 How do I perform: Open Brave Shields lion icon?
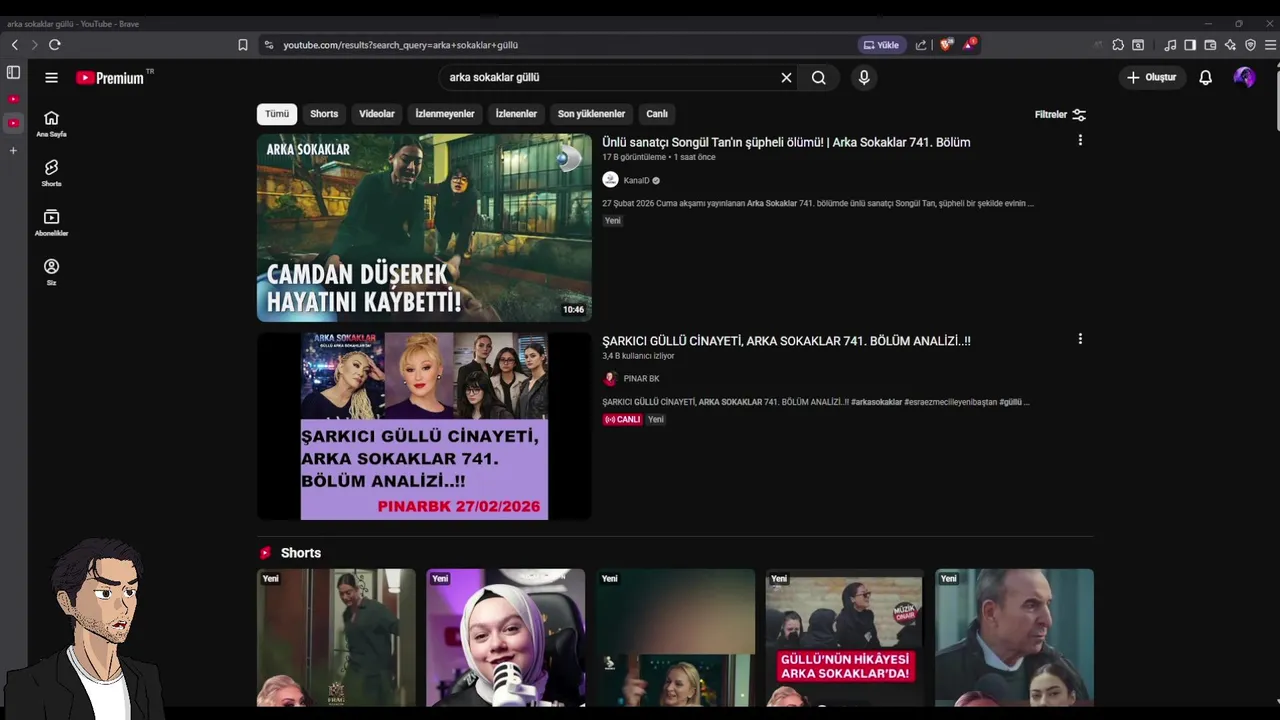(x=946, y=44)
